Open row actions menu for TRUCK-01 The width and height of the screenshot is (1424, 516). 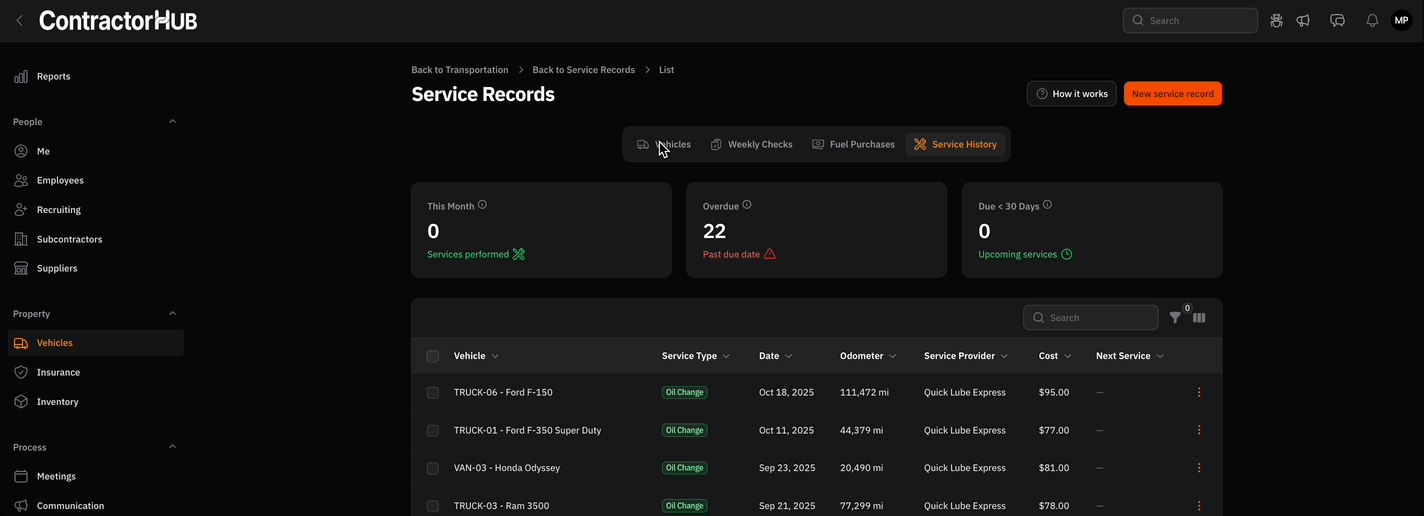1199,430
